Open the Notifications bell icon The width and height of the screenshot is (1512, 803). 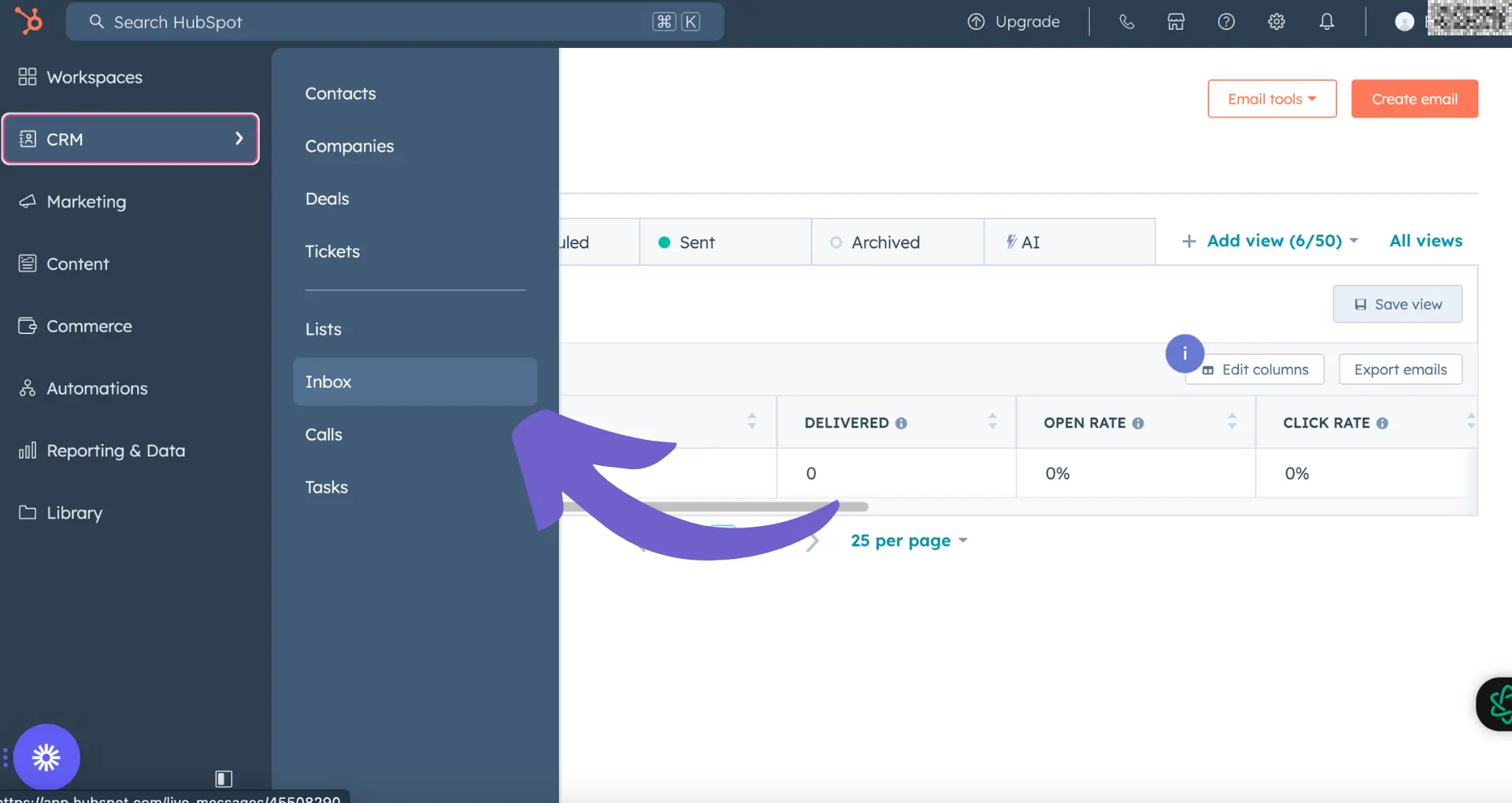pos(1327,22)
